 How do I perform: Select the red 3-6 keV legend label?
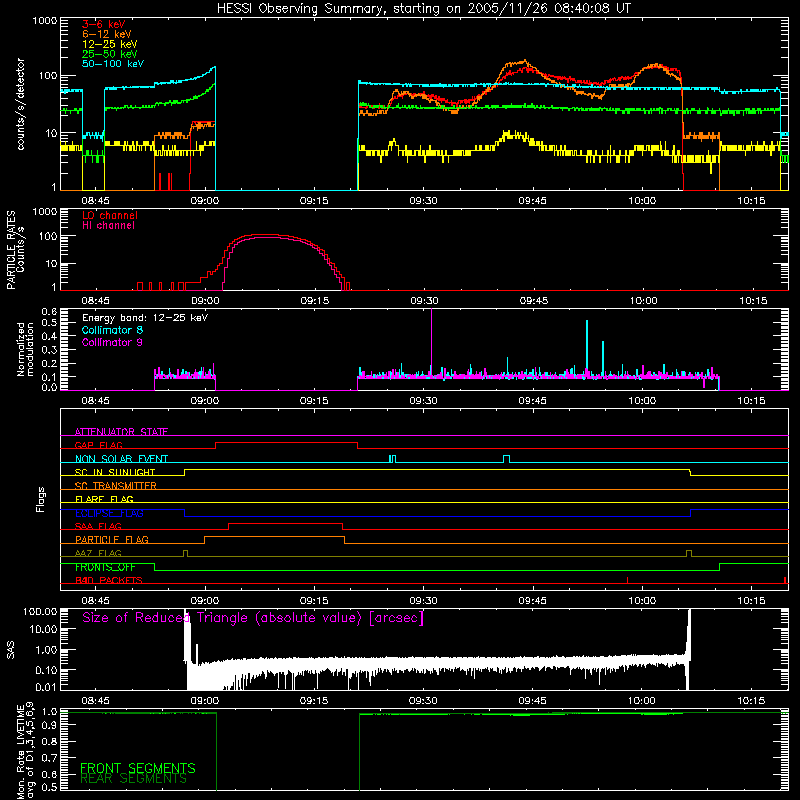pos(104,24)
